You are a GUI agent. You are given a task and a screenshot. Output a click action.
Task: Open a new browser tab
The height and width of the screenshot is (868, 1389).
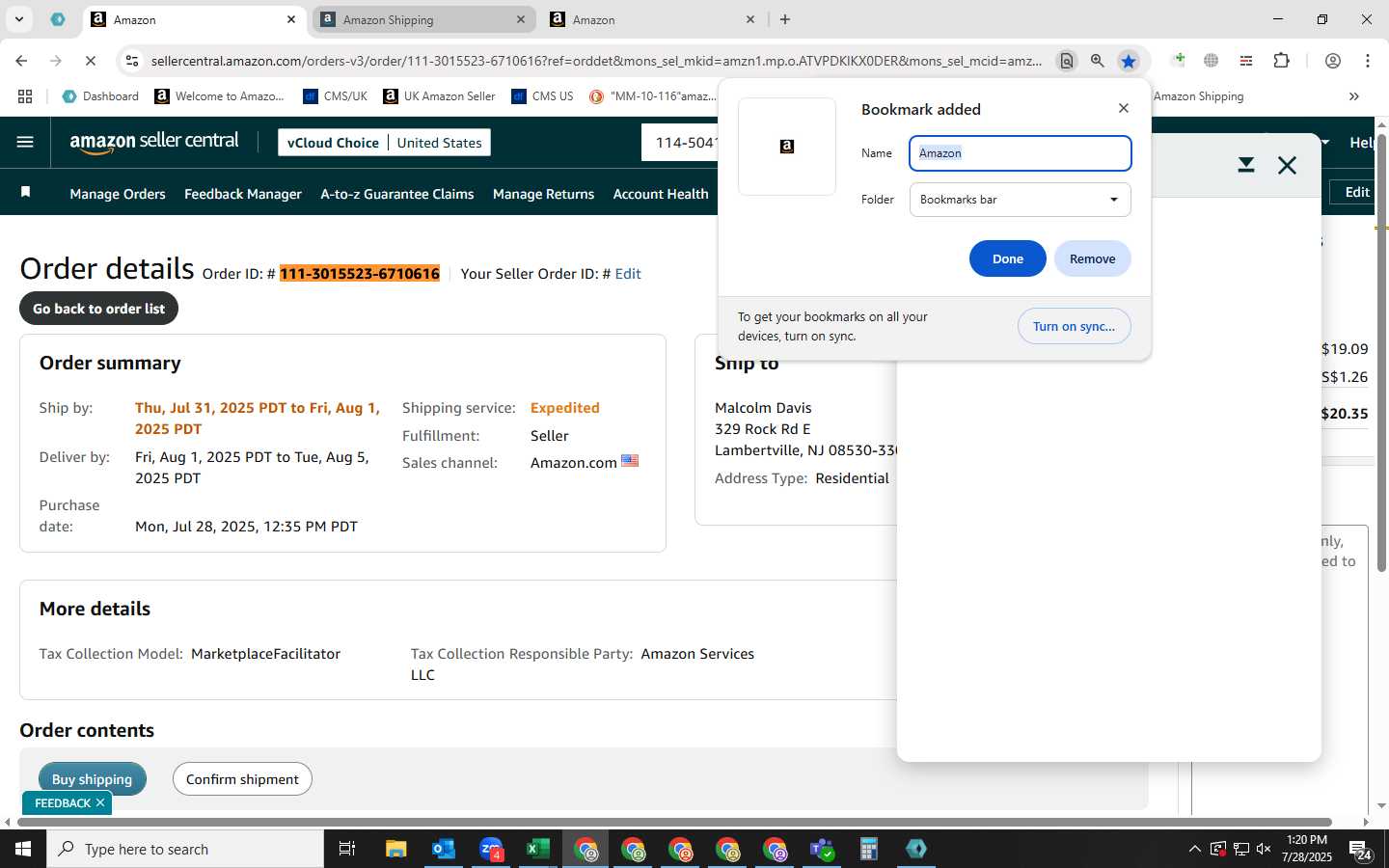[x=785, y=19]
